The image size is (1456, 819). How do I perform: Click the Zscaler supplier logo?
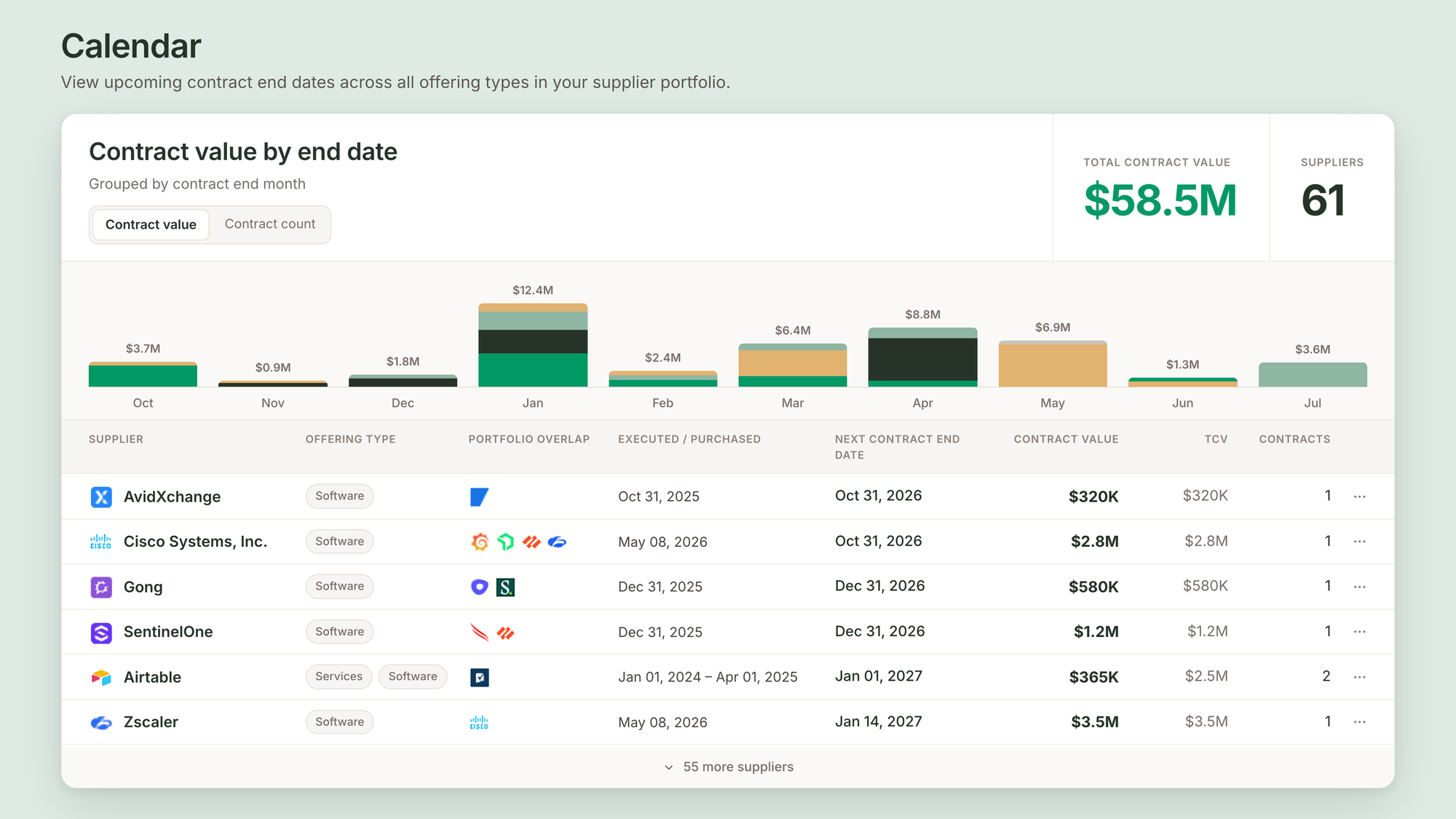pos(101,723)
